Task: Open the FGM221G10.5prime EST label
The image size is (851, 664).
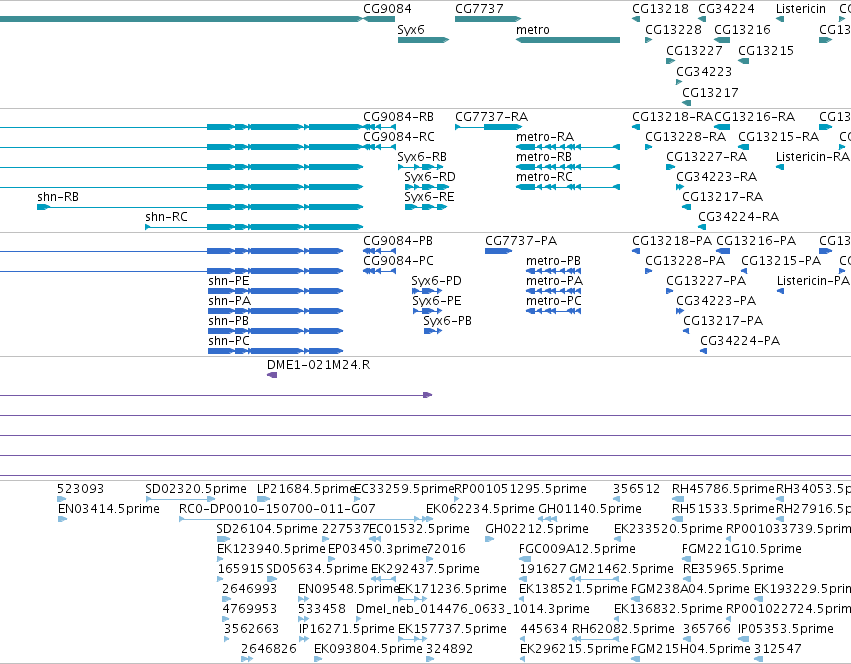Action: pyautogui.click(x=741, y=549)
